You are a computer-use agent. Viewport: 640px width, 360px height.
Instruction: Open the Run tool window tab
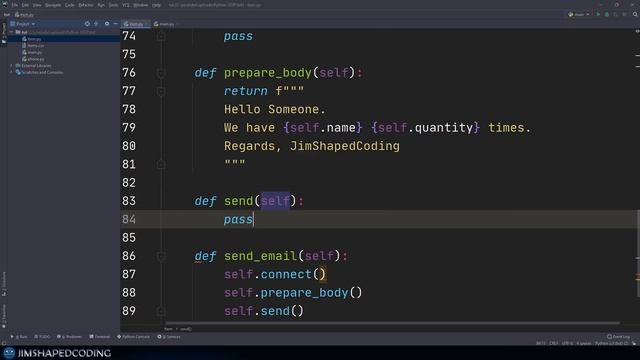click(x=19, y=337)
